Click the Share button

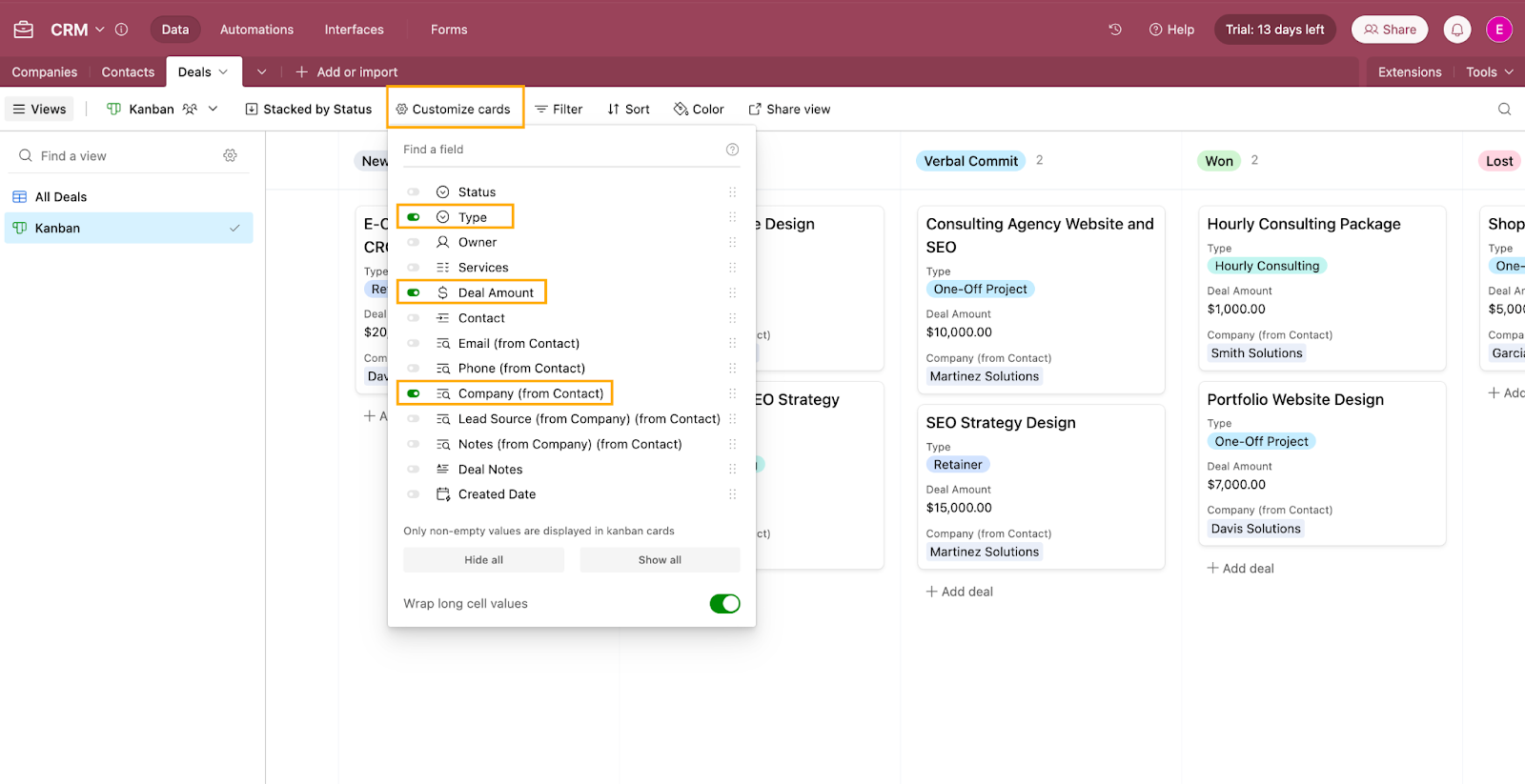click(x=1390, y=30)
